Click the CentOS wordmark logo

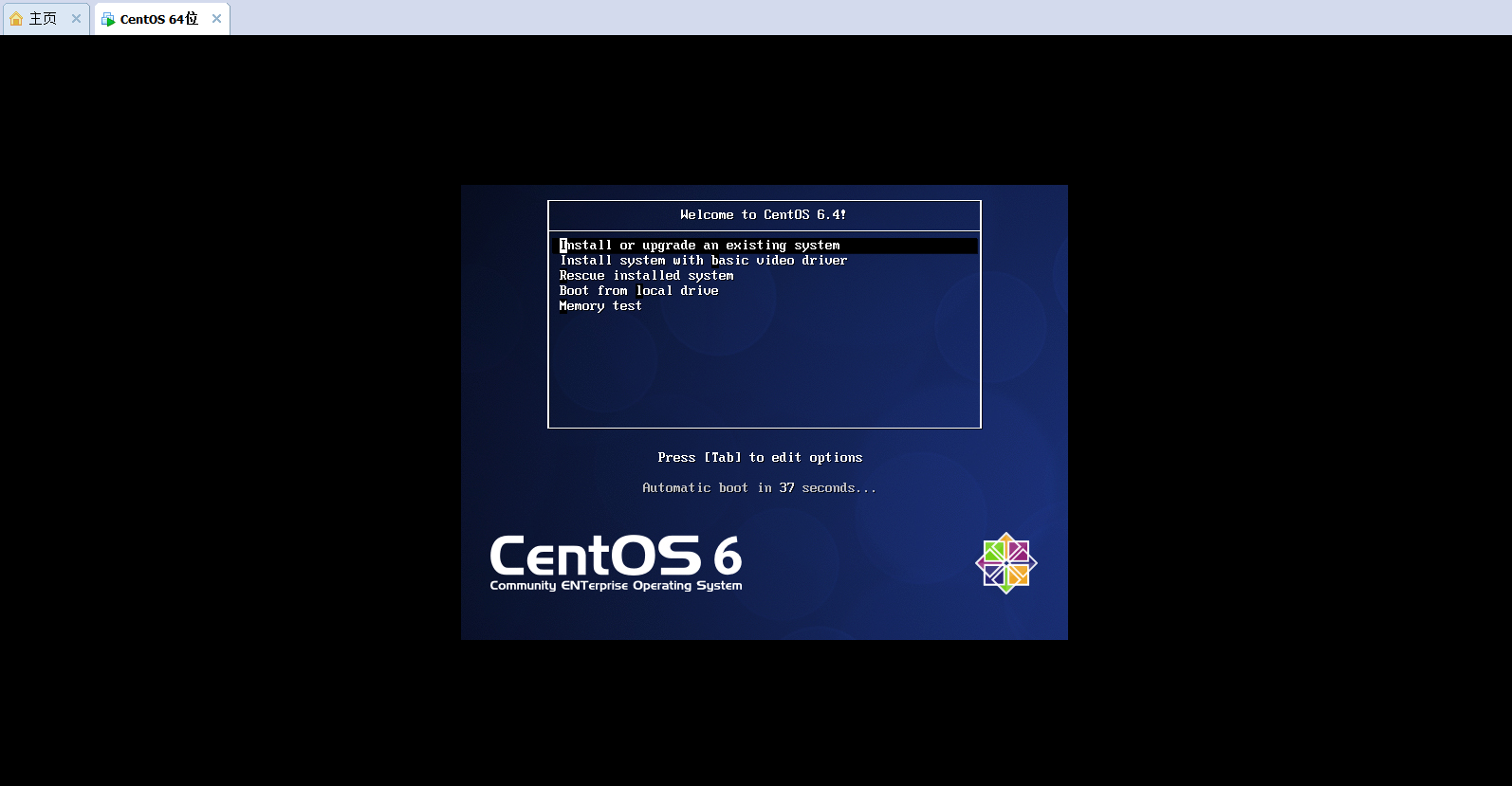coord(595,557)
